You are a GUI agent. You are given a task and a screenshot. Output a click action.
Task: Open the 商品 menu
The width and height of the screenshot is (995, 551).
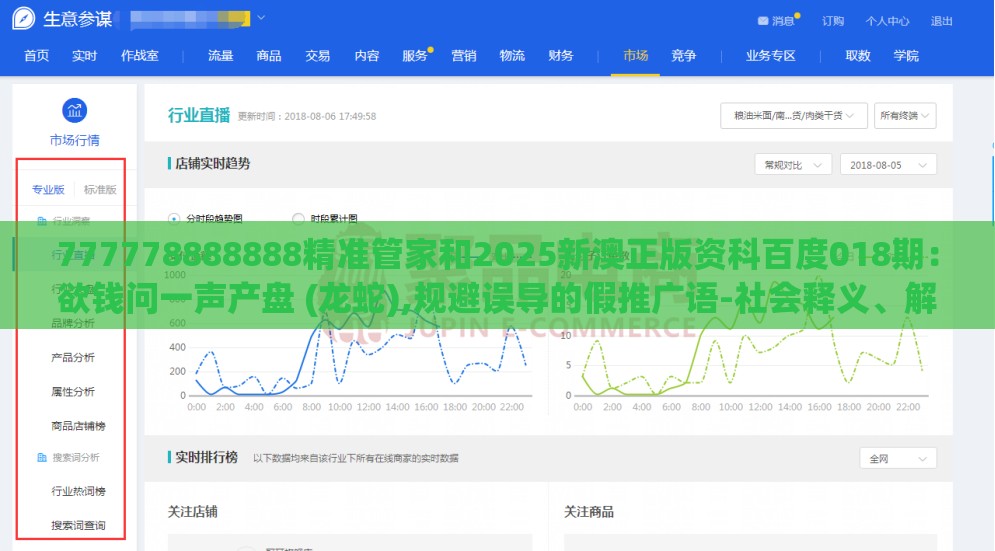pos(269,56)
